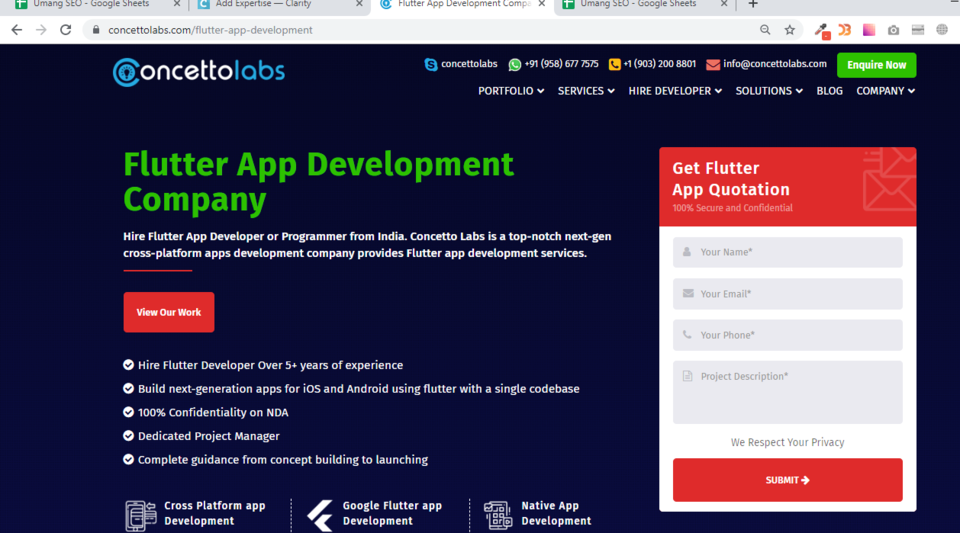
Task: Reload the Concetto Labs page
Action: (66, 30)
